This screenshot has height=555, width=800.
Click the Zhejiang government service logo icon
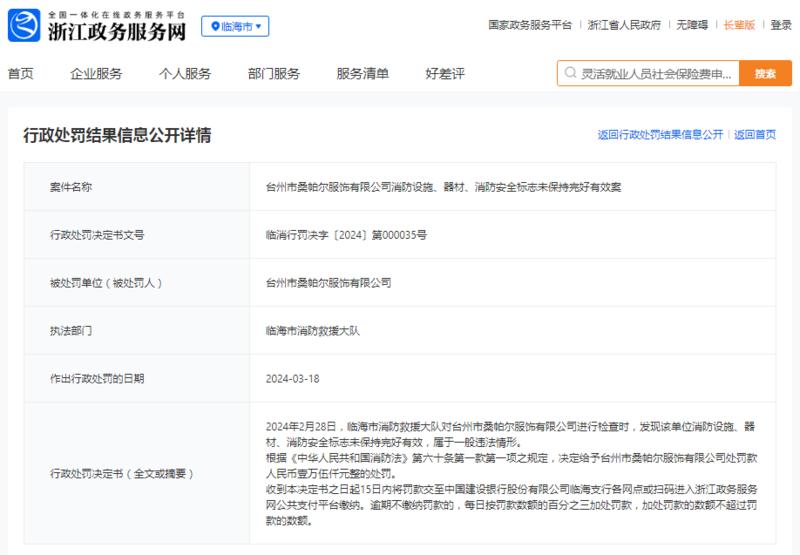point(24,26)
